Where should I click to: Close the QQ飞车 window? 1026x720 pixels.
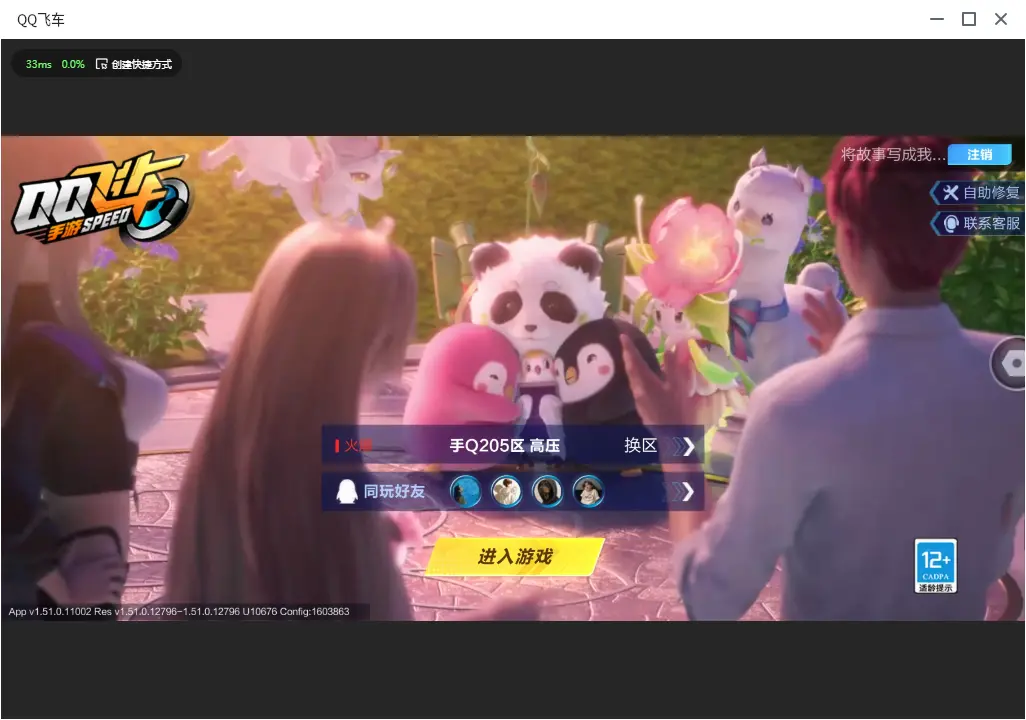pos(1000,19)
